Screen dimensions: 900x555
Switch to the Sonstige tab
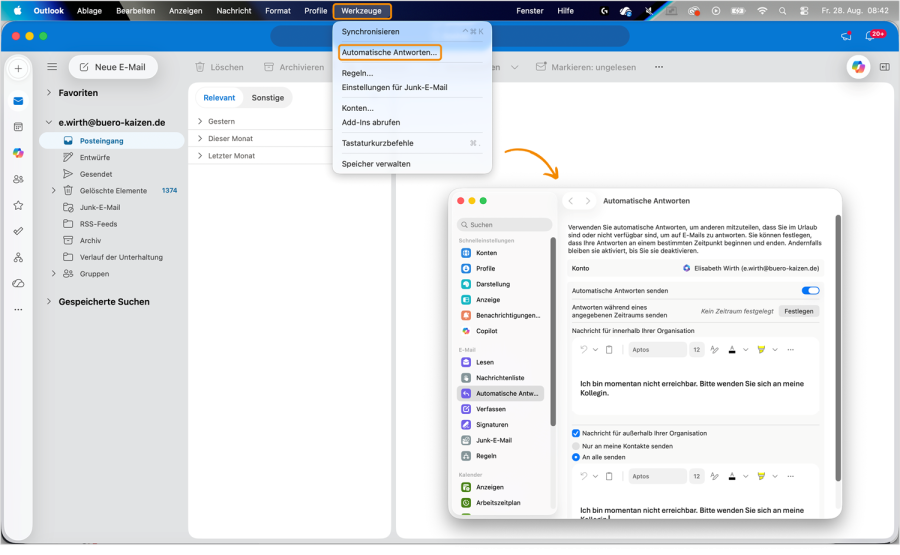click(267, 98)
